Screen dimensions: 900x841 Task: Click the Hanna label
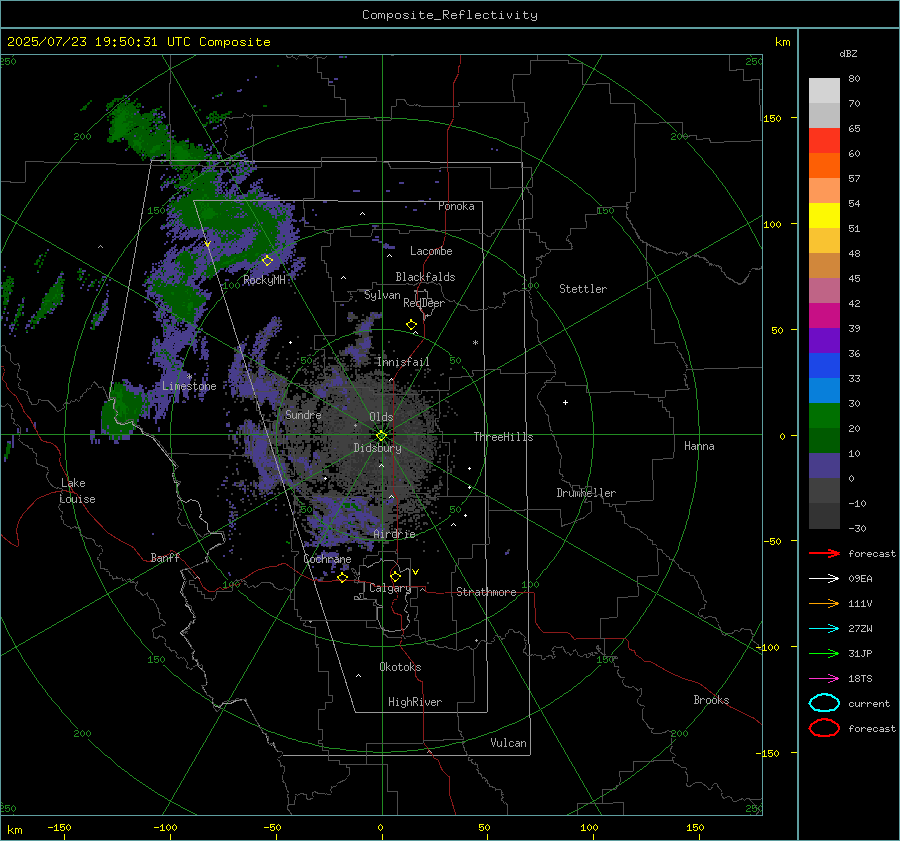(x=699, y=446)
